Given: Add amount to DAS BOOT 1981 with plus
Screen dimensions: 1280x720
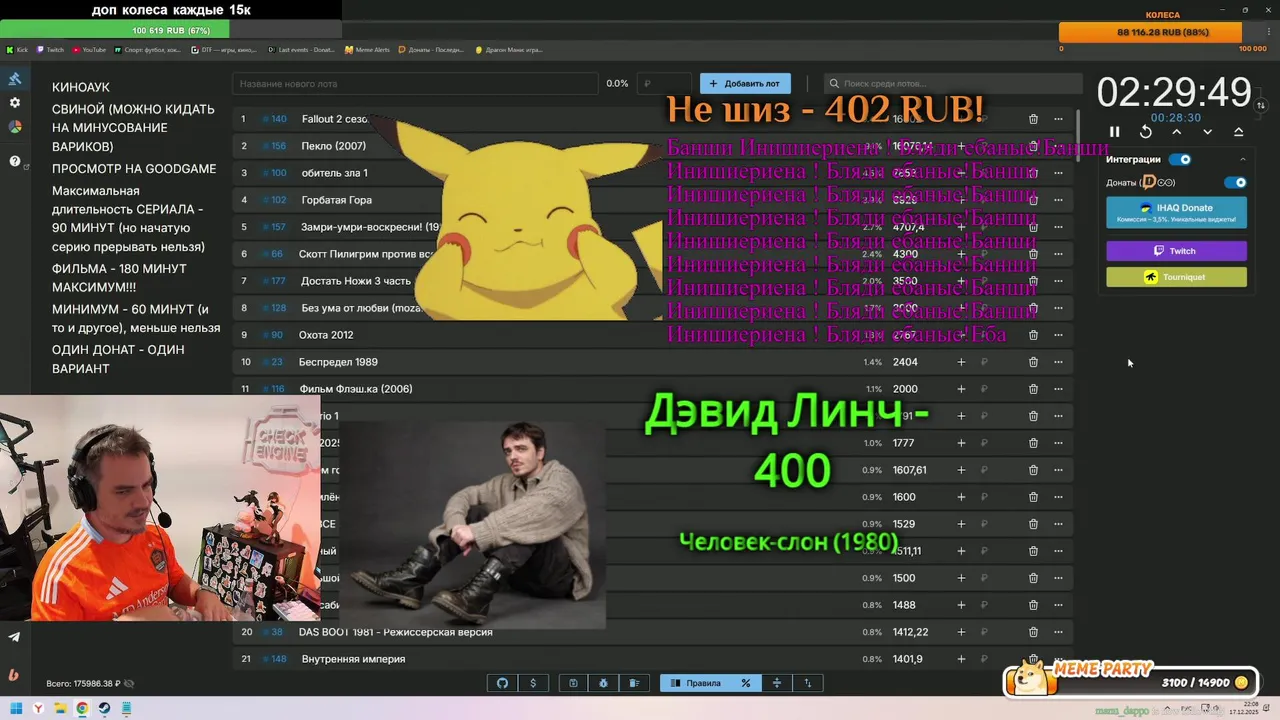Looking at the screenshot, I should coord(961,632).
